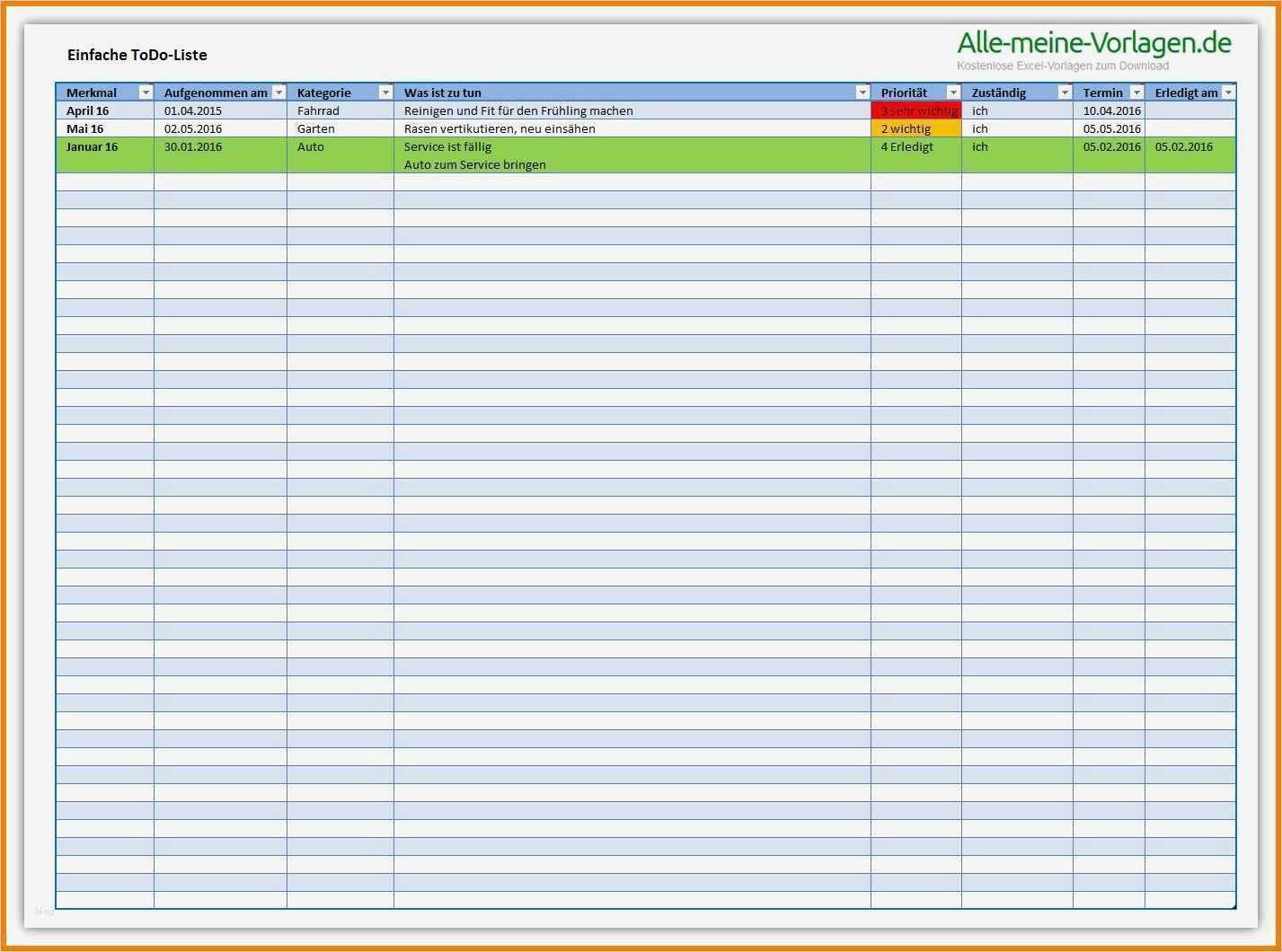Click the 'Was ist zu tun' header label
Screen dimensions: 1282x952
tap(443, 93)
